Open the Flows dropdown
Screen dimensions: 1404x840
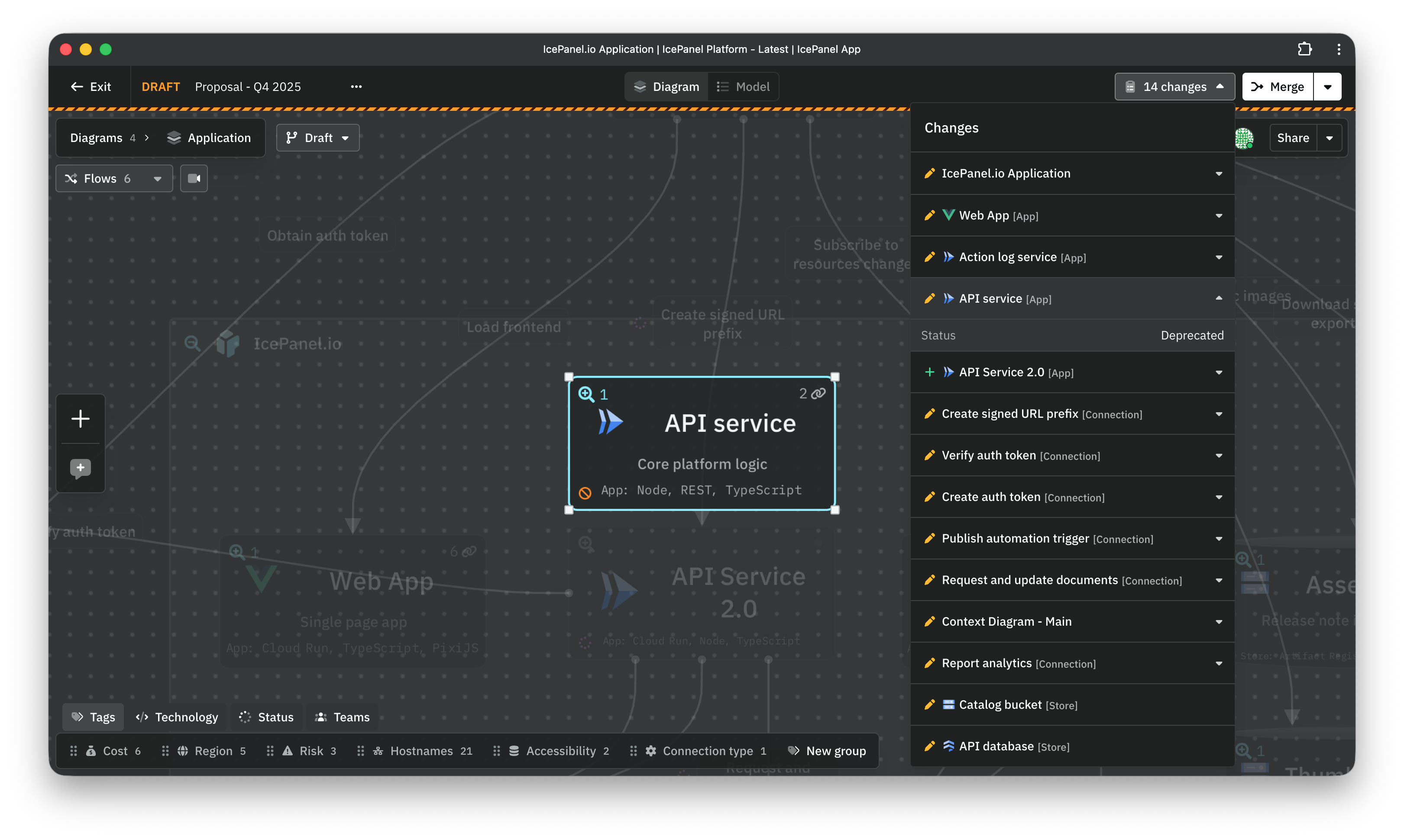pos(114,178)
